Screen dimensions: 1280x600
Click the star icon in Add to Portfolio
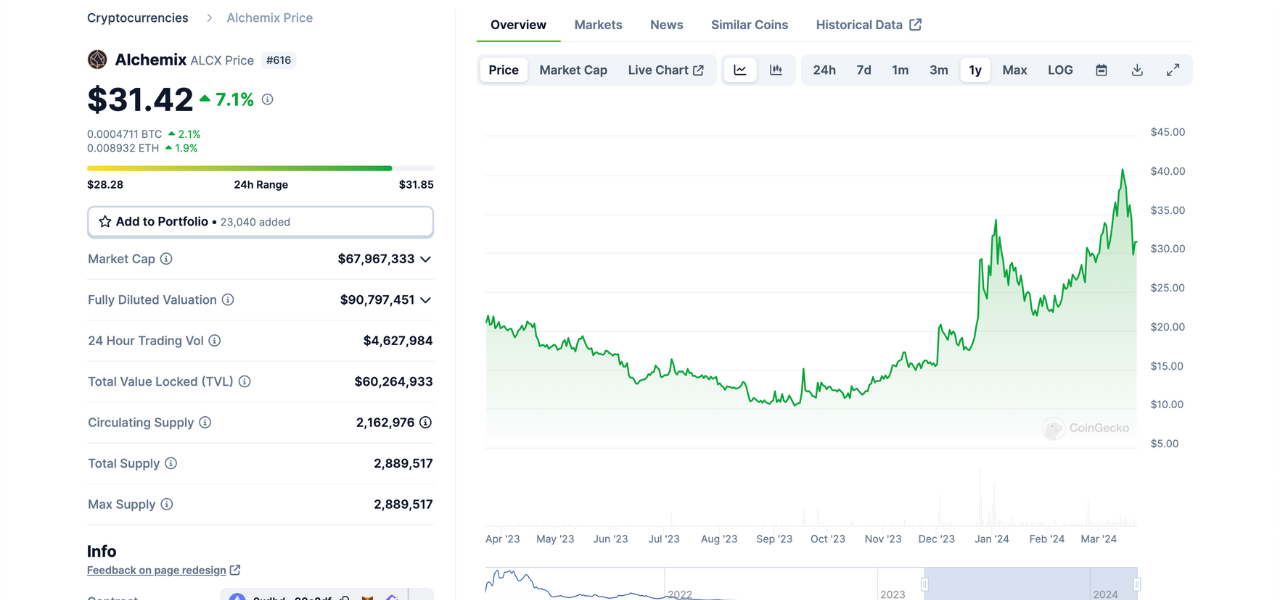coord(105,222)
